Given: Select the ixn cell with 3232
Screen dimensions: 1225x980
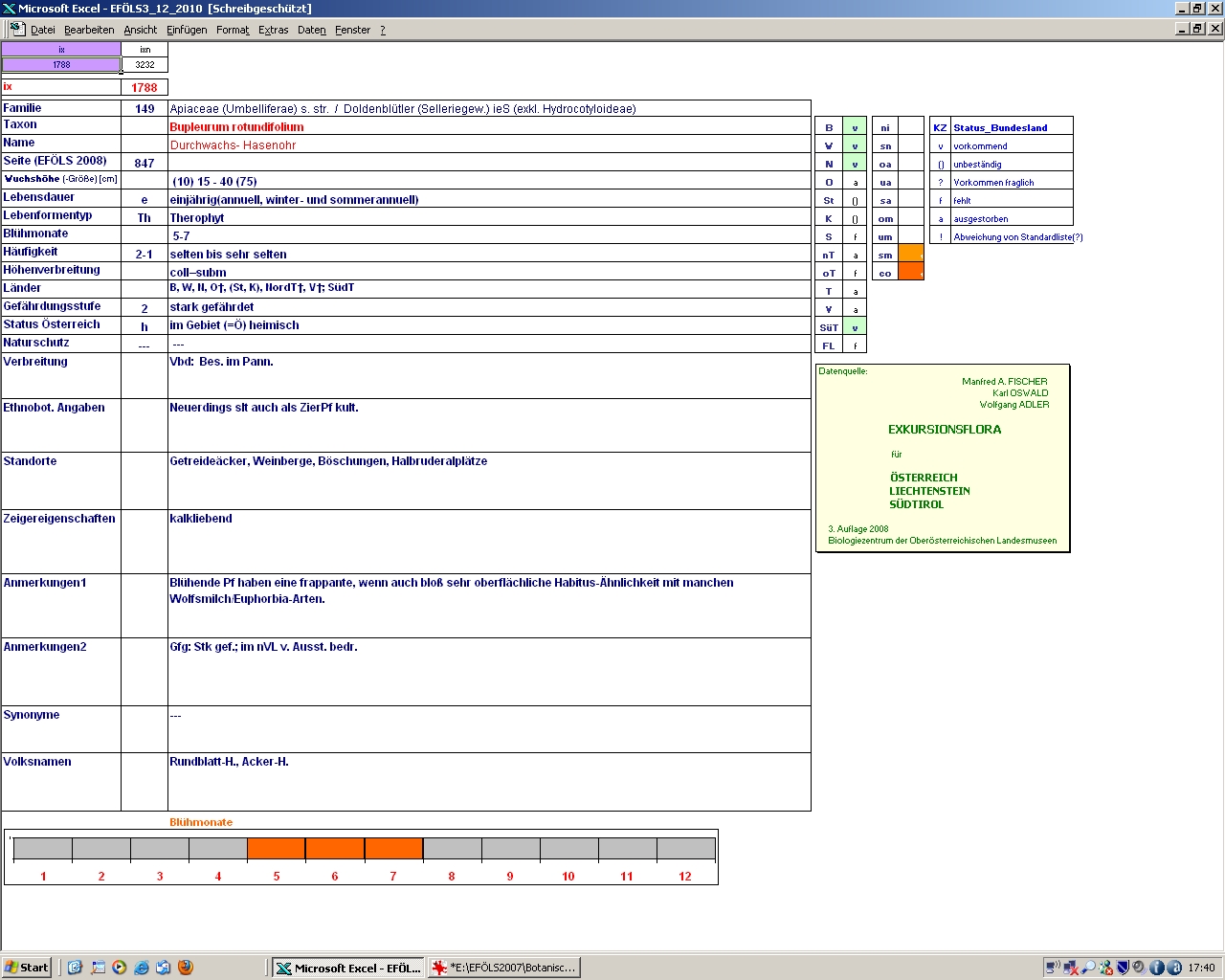Looking at the screenshot, I should click(145, 65).
